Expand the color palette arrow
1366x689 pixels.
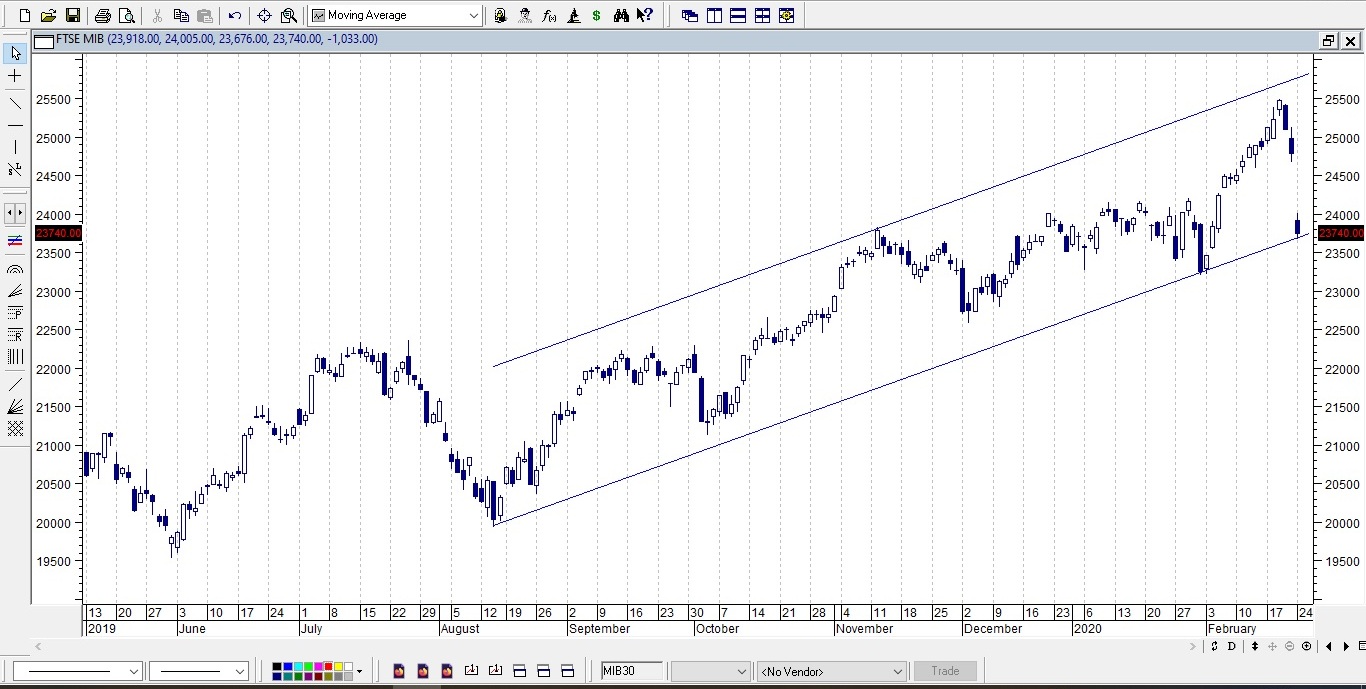point(359,671)
